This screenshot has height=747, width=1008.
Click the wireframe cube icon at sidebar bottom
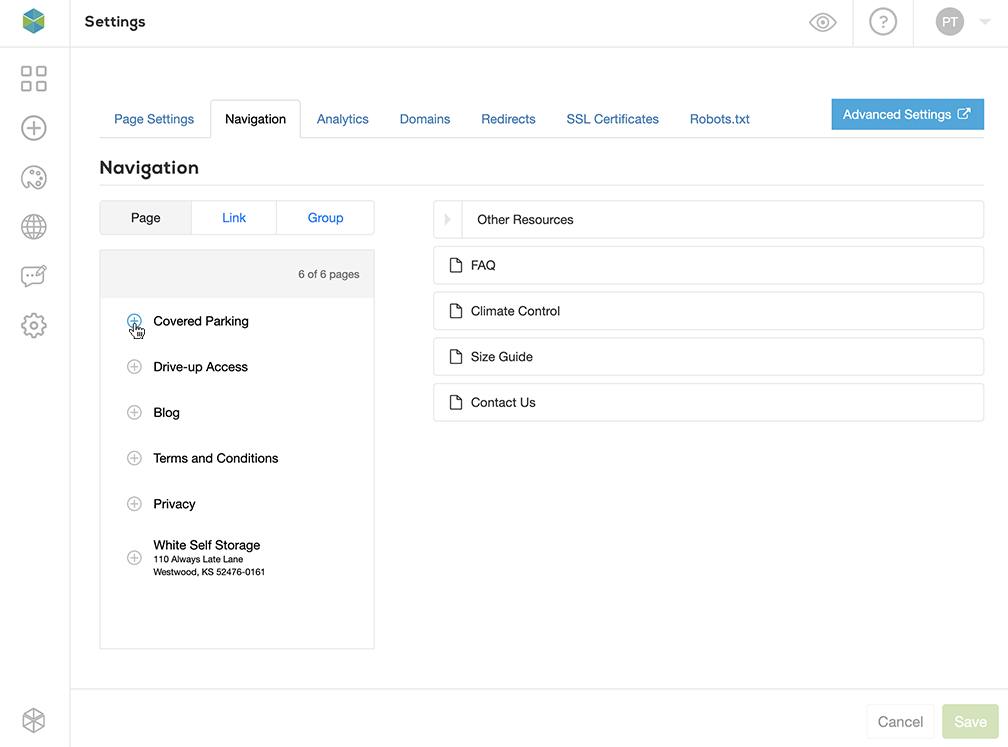(33, 720)
